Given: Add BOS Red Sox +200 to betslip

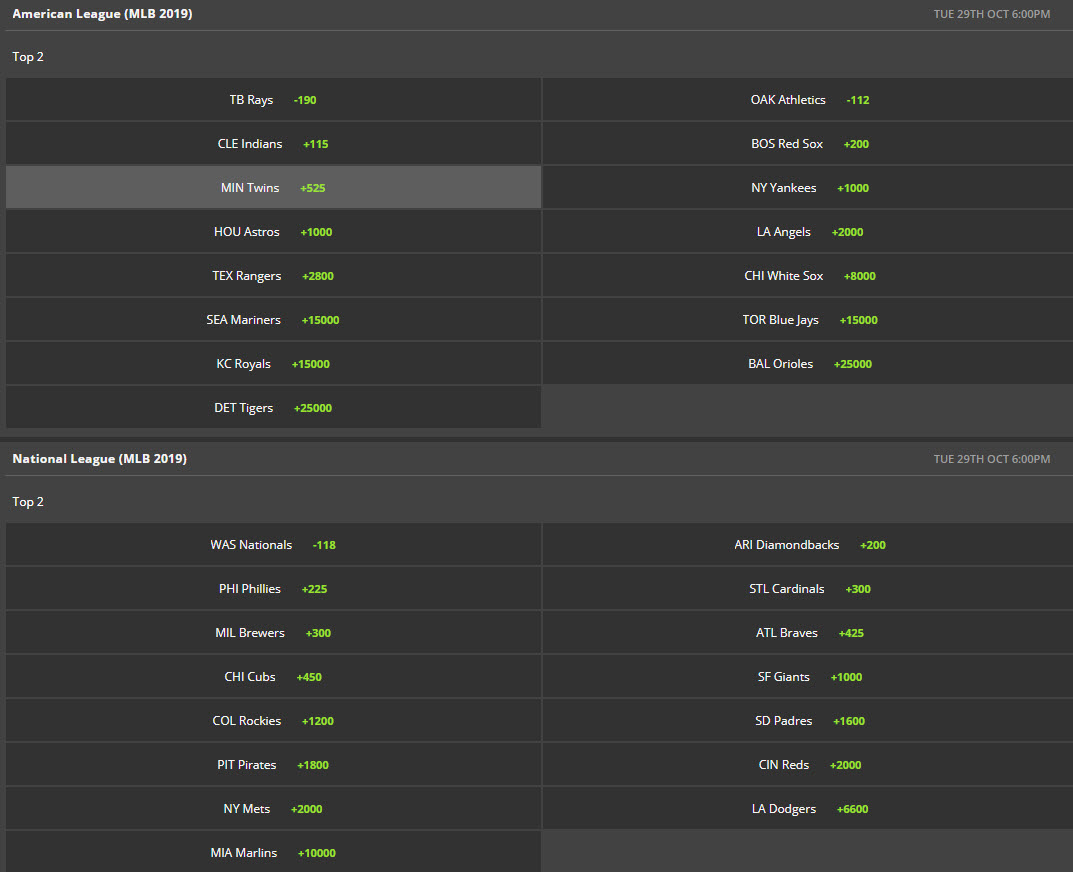Looking at the screenshot, I should [808, 144].
